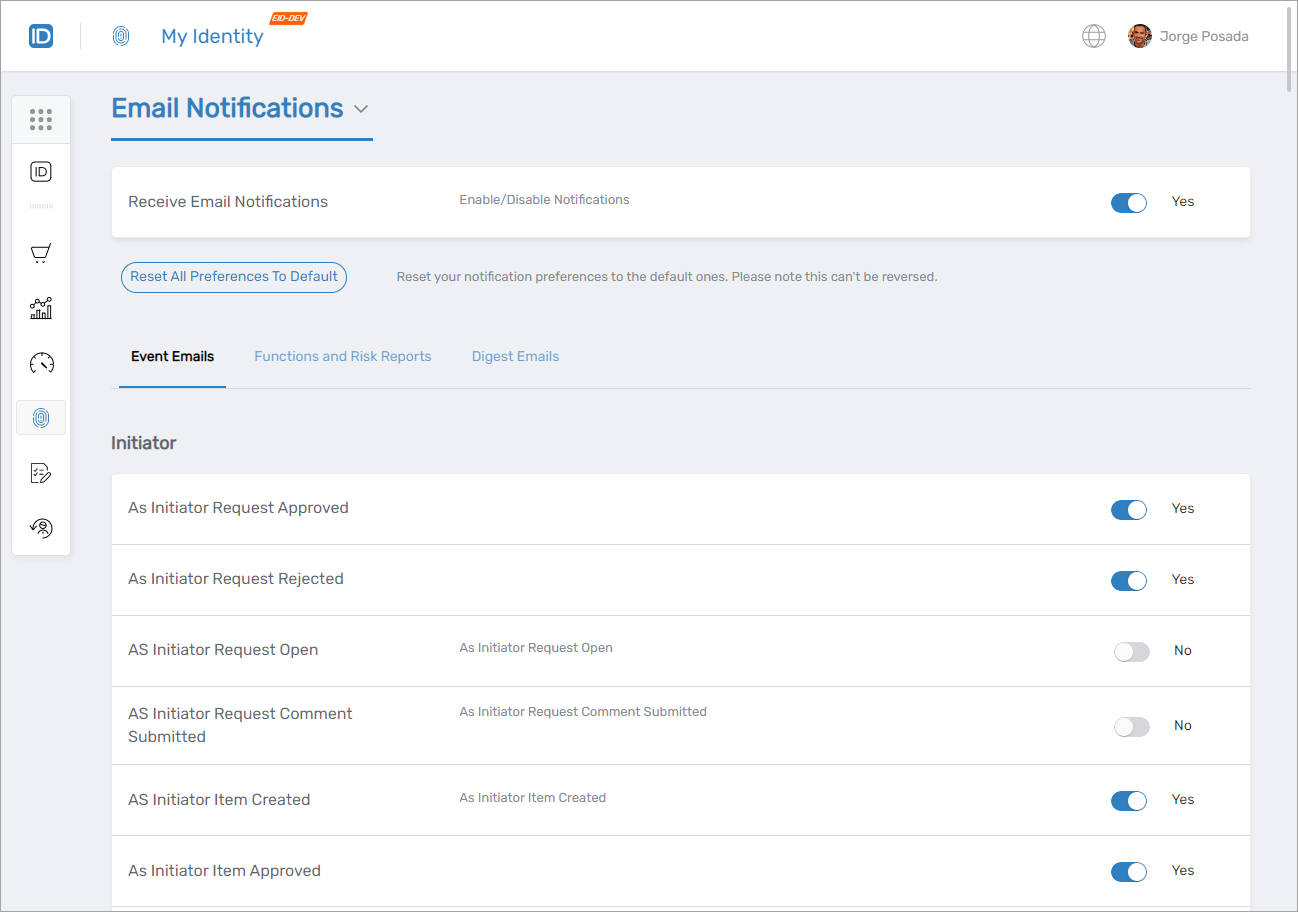Open the Digest Emails tab
The height and width of the screenshot is (912, 1298).
(515, 356)
